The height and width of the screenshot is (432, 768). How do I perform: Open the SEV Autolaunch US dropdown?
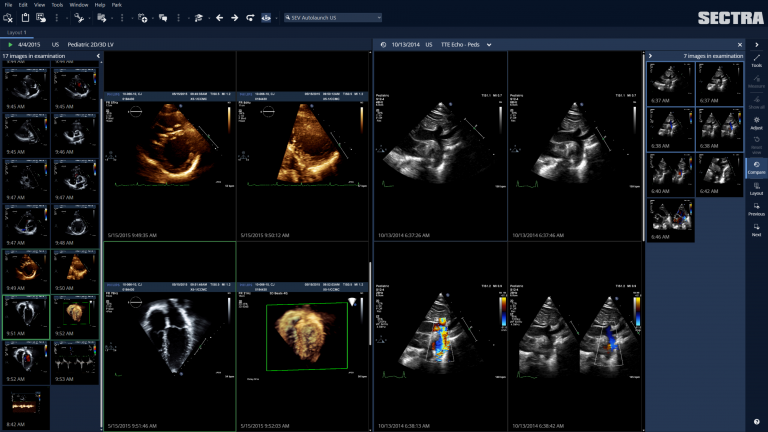point(346,18)
